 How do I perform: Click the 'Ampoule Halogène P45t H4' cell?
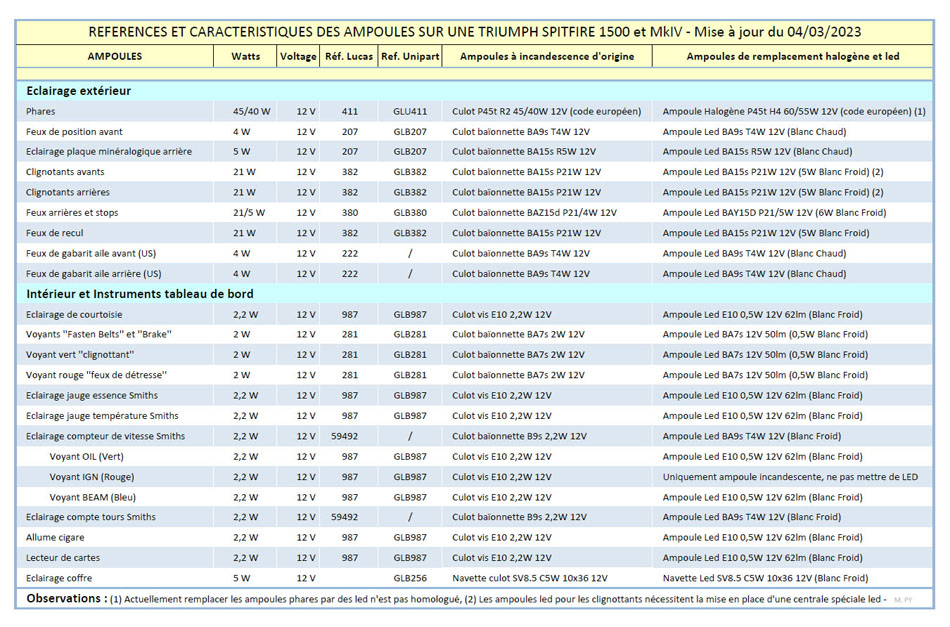(794, 112)
